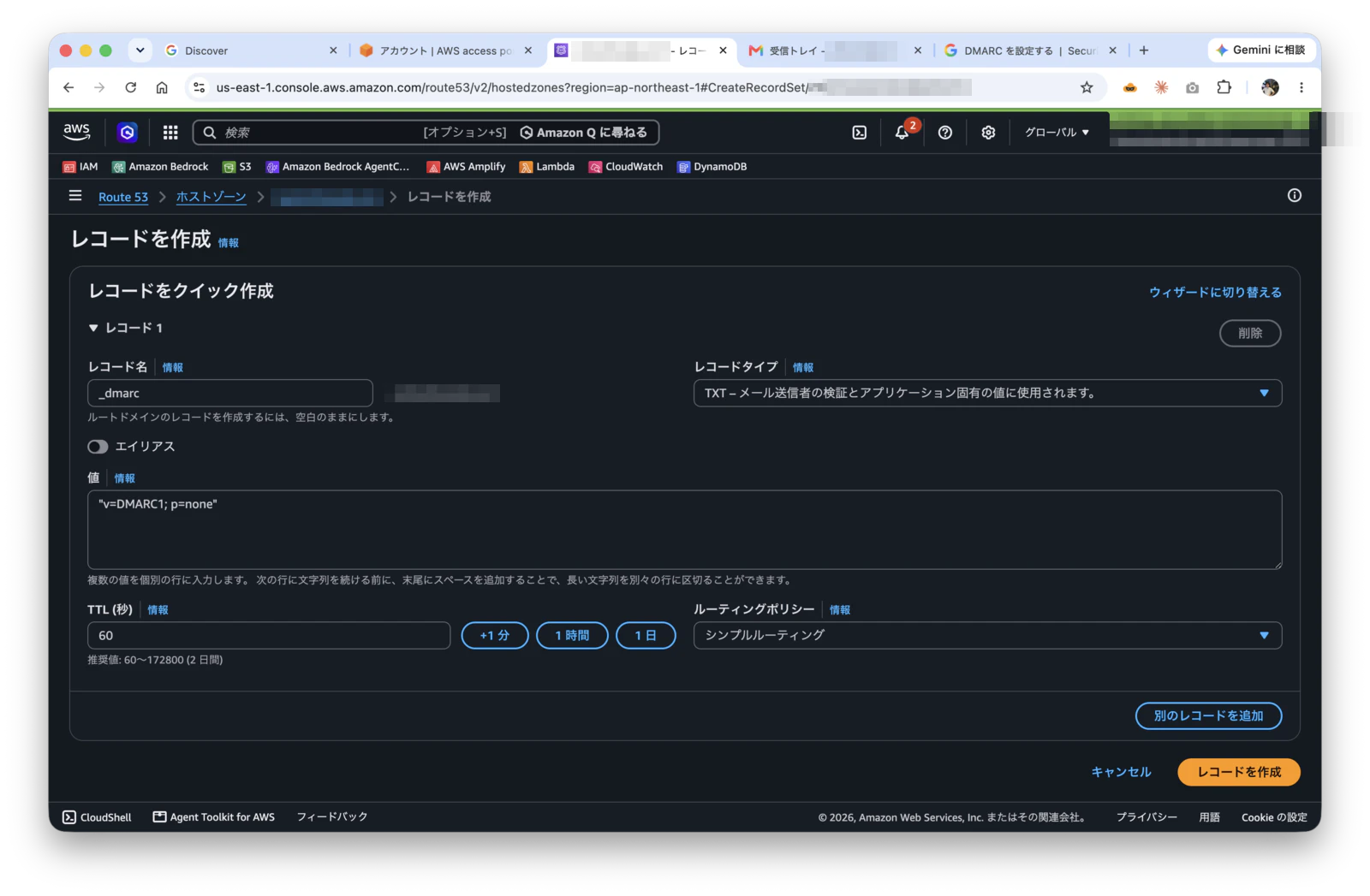Toggle the side navigation hamburger menu

pyautogui.click(x=75, y=196)
